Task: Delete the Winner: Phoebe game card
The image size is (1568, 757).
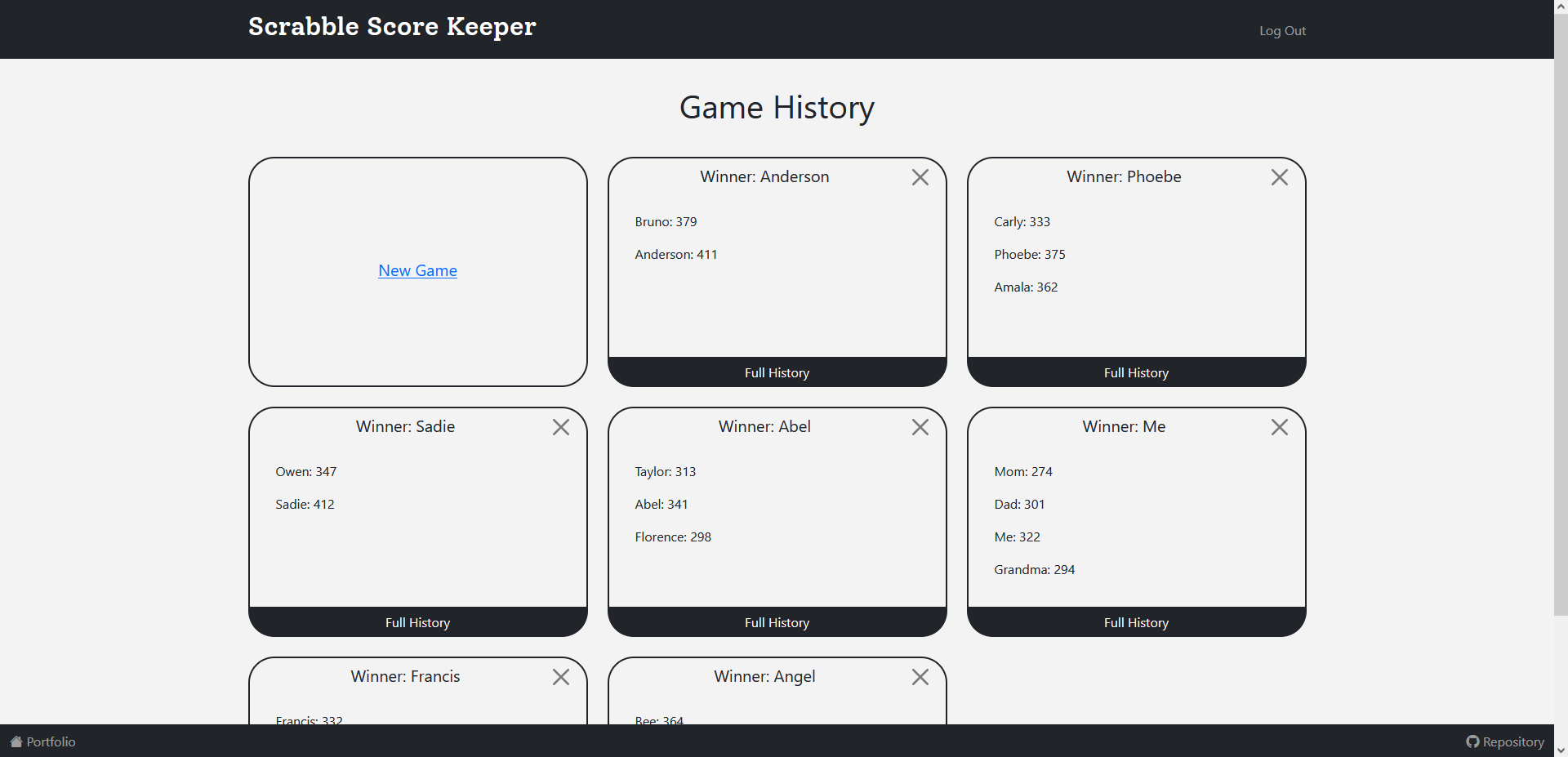Action: tap(1280, 177)
